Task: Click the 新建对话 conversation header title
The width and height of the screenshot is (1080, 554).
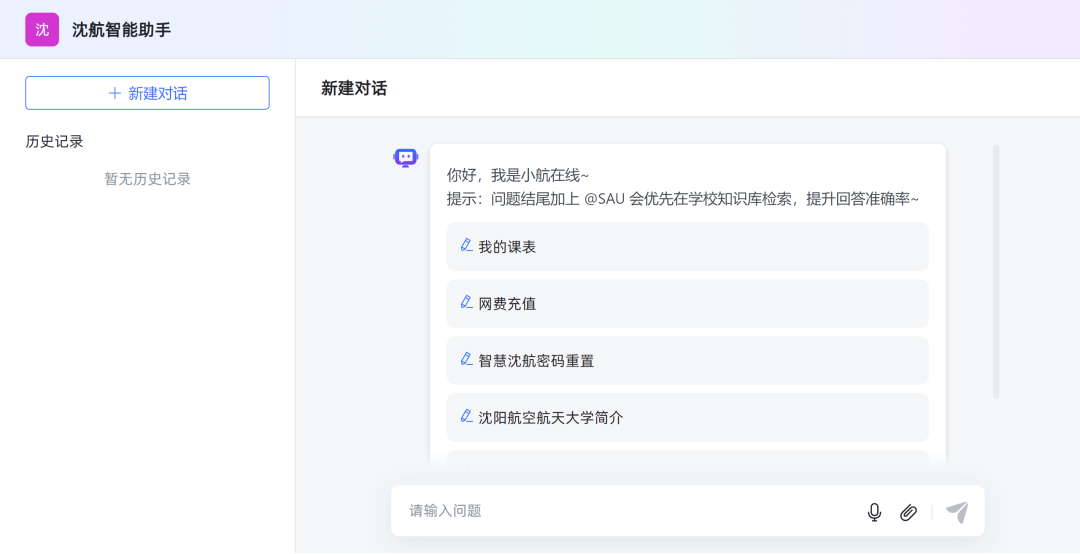Action: [354, 88]
